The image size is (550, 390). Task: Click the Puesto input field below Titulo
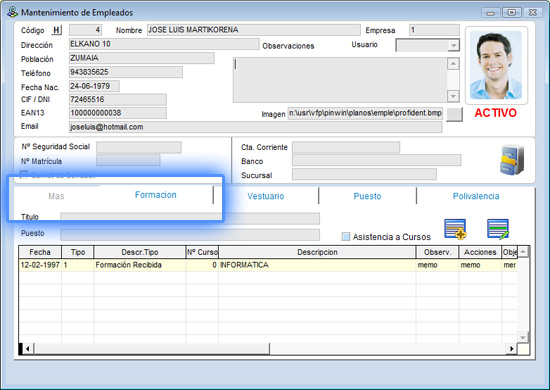coord(190,235)
